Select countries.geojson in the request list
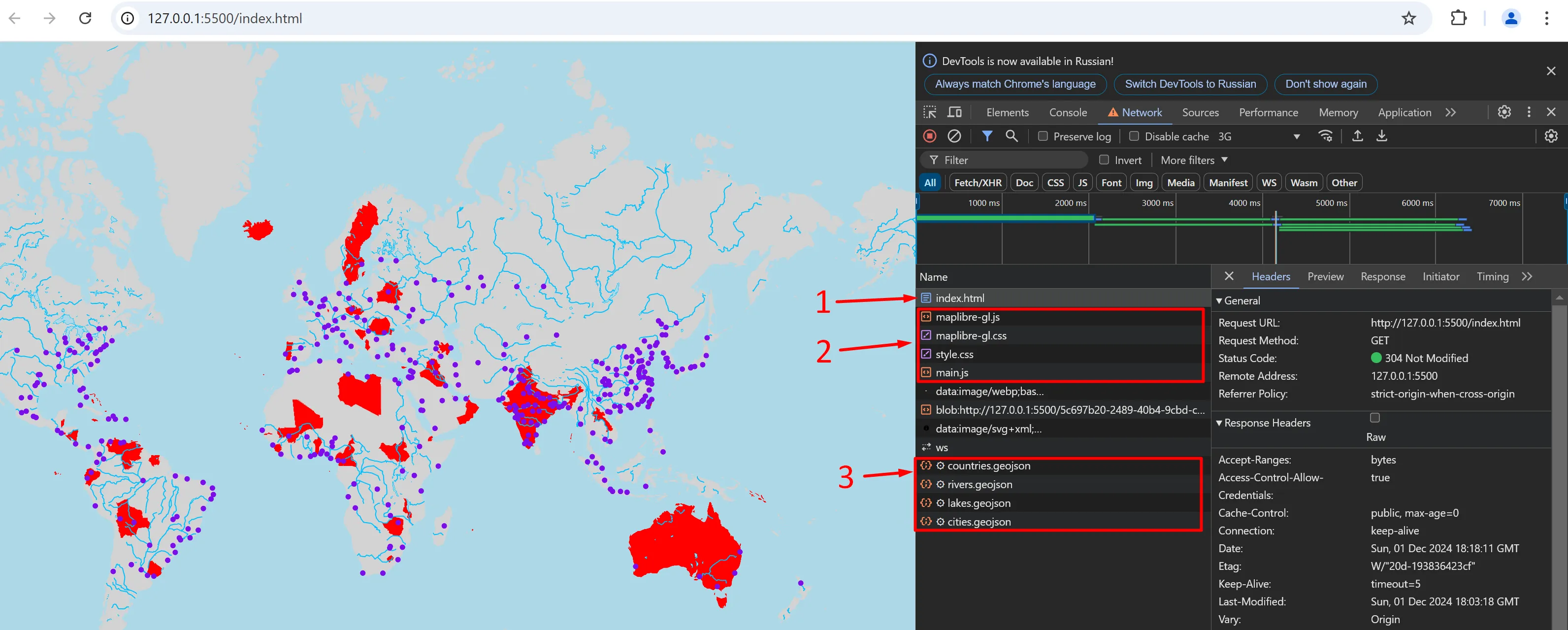Viewport: 1568px width, 630px height. [989, 465]
